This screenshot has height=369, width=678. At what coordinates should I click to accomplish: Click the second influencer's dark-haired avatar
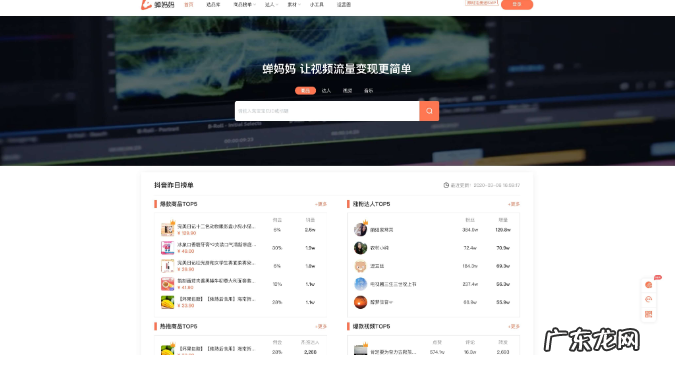click(360, 248)
